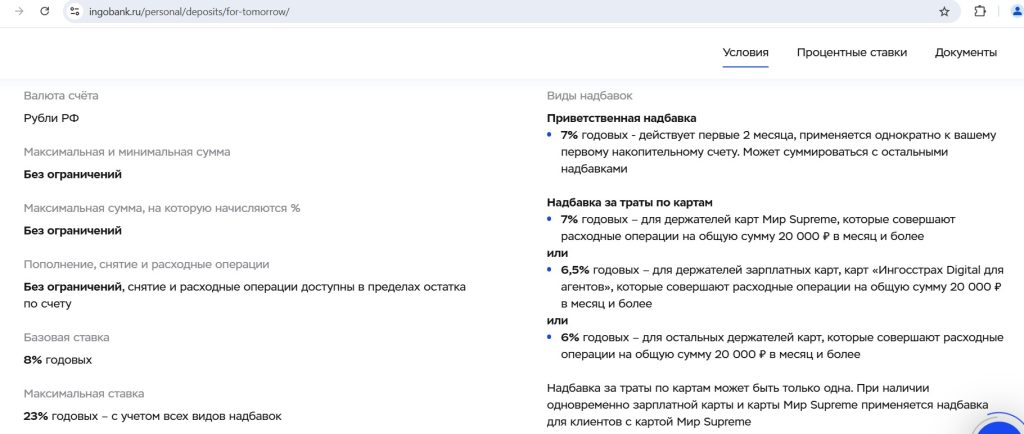Click Без ограничений under Максимальная и минимальная сумма

[x=72, y=174]
